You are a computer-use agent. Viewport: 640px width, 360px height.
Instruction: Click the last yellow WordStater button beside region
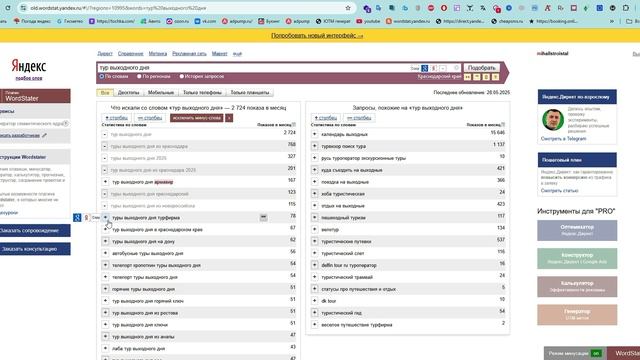tap(495, 77)
